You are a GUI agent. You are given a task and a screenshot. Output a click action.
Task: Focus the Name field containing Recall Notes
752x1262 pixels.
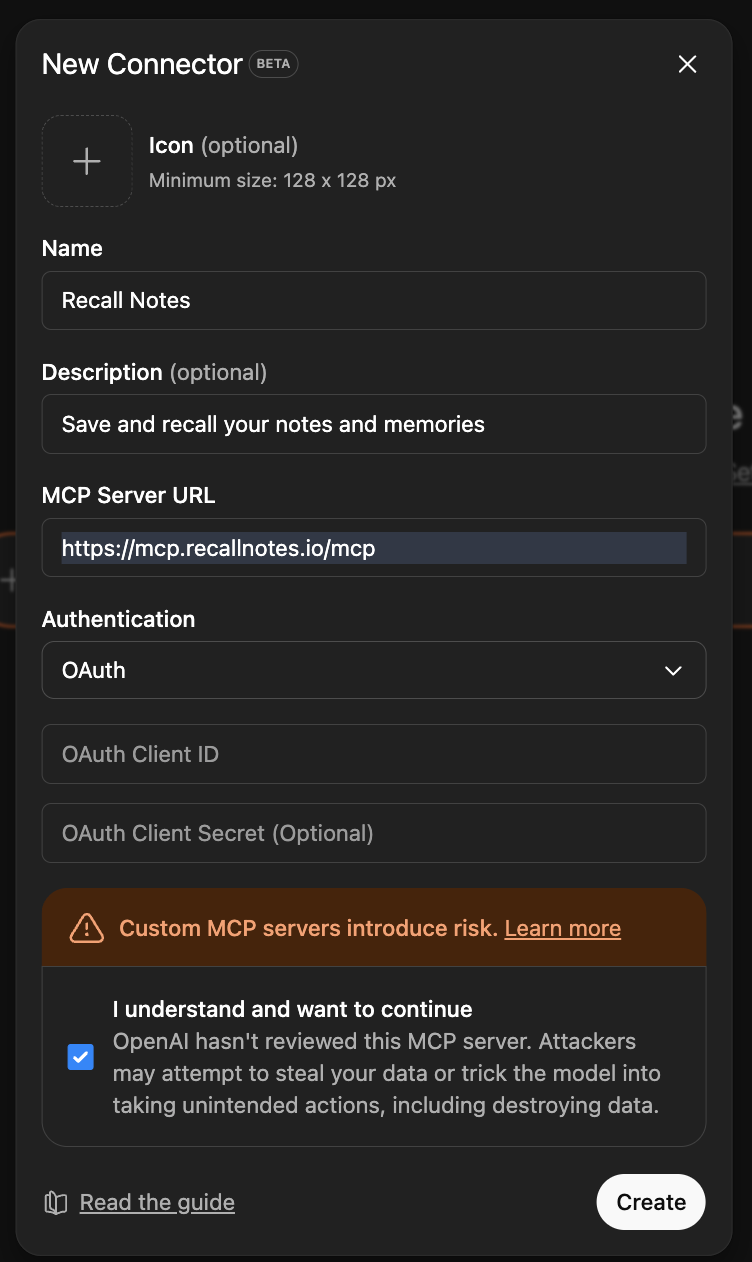(x=373, y=300)
